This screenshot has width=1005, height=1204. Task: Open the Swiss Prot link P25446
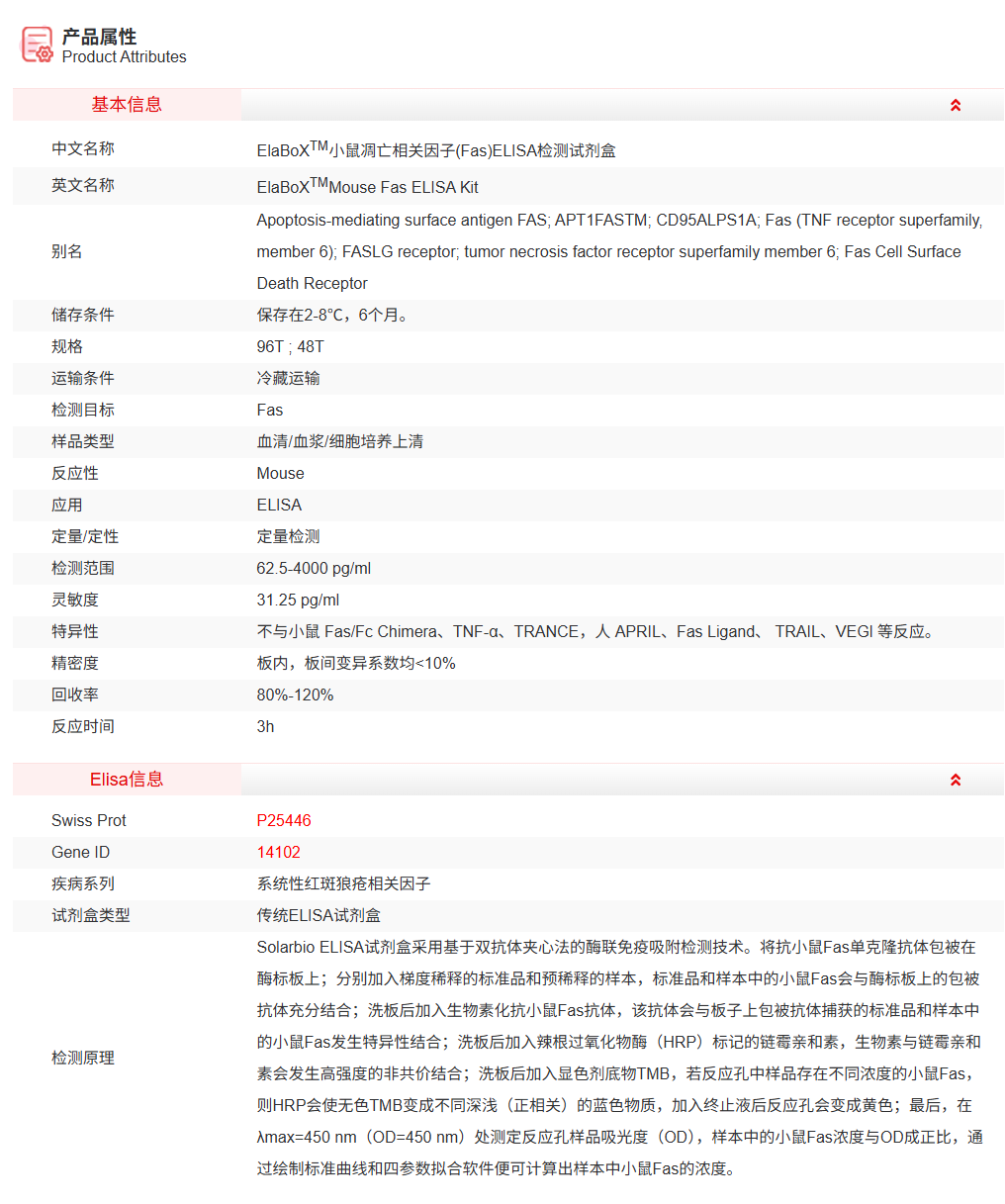coord(286,820)
